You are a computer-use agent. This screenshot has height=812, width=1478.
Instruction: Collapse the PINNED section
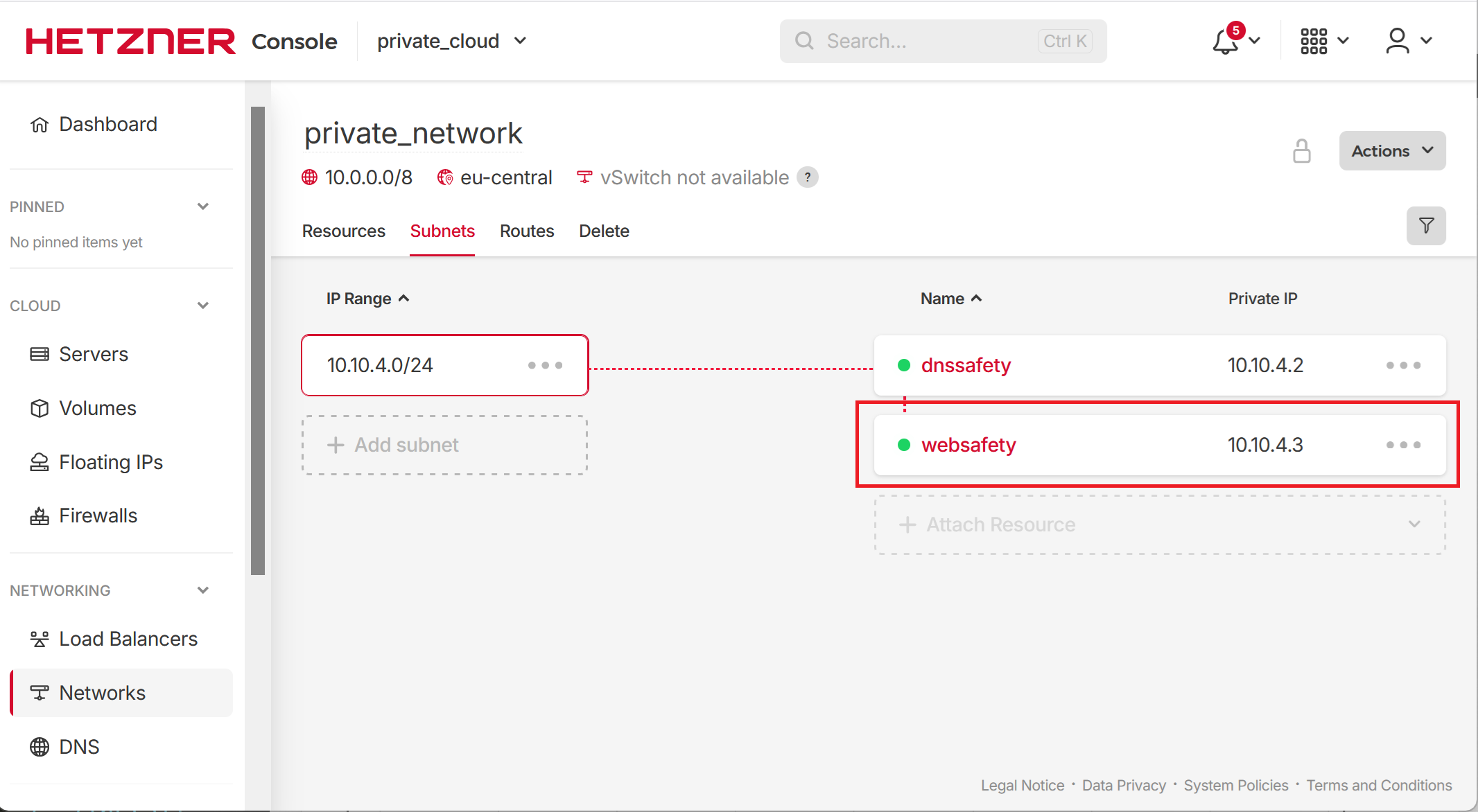click(x=203, y=206)
